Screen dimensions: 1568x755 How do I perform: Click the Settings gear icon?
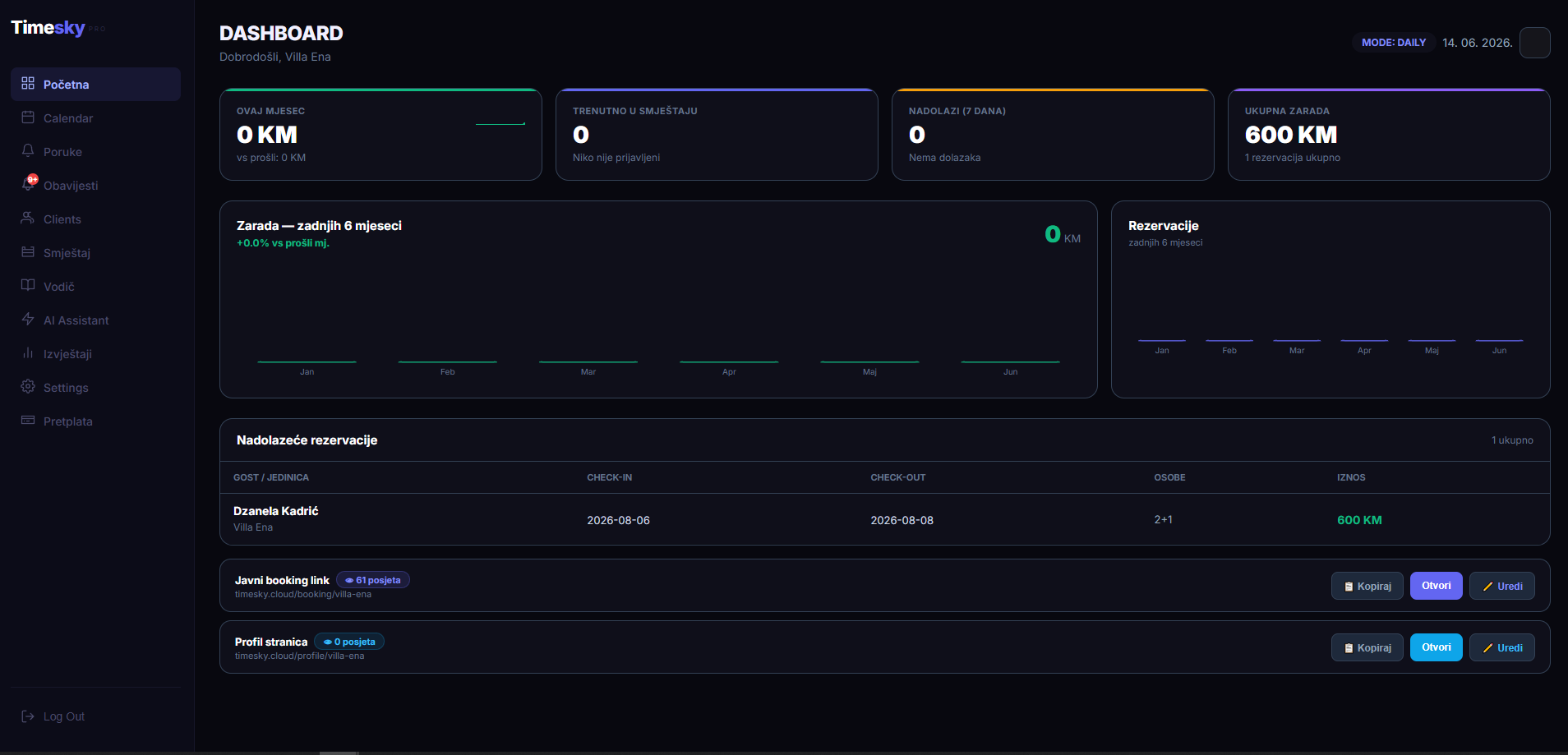tap(28, 386)
